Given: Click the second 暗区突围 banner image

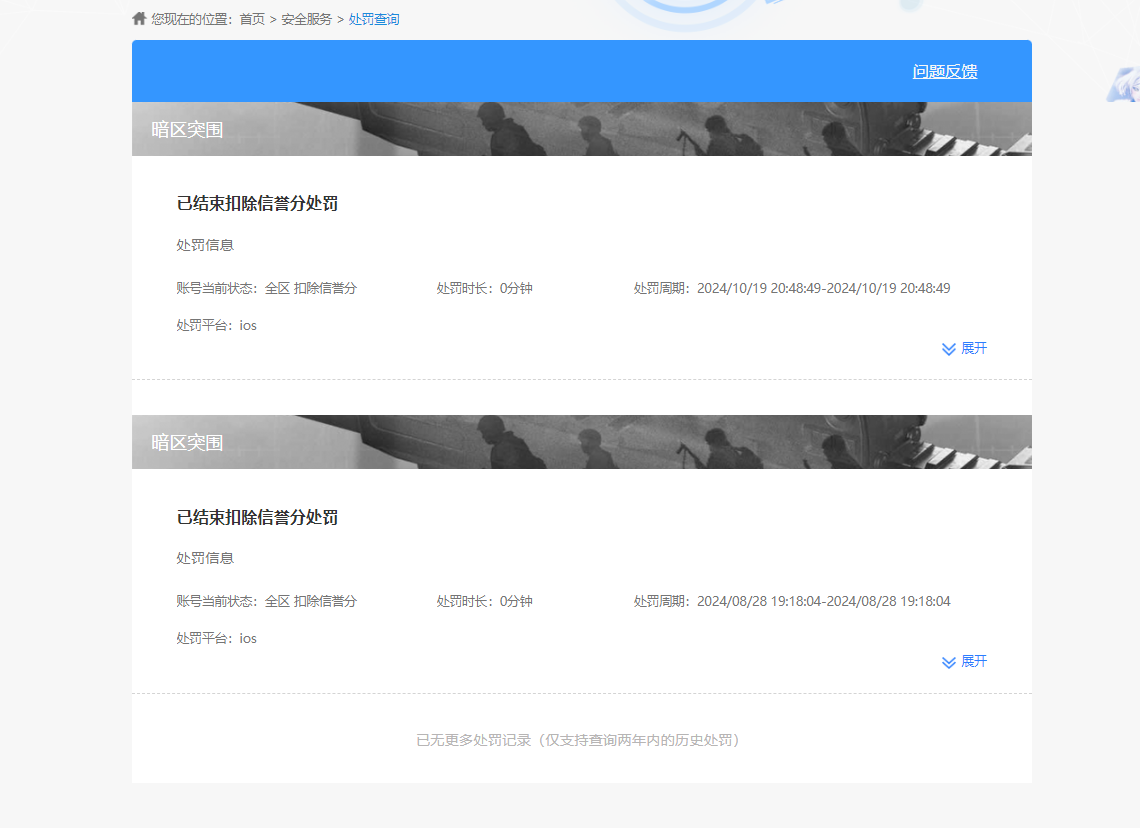Looking at the screenshot, I should tap(582, 441).
